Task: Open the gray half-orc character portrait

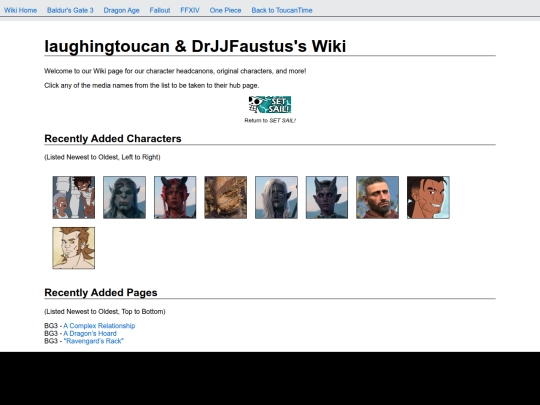Action: (124, 197)
